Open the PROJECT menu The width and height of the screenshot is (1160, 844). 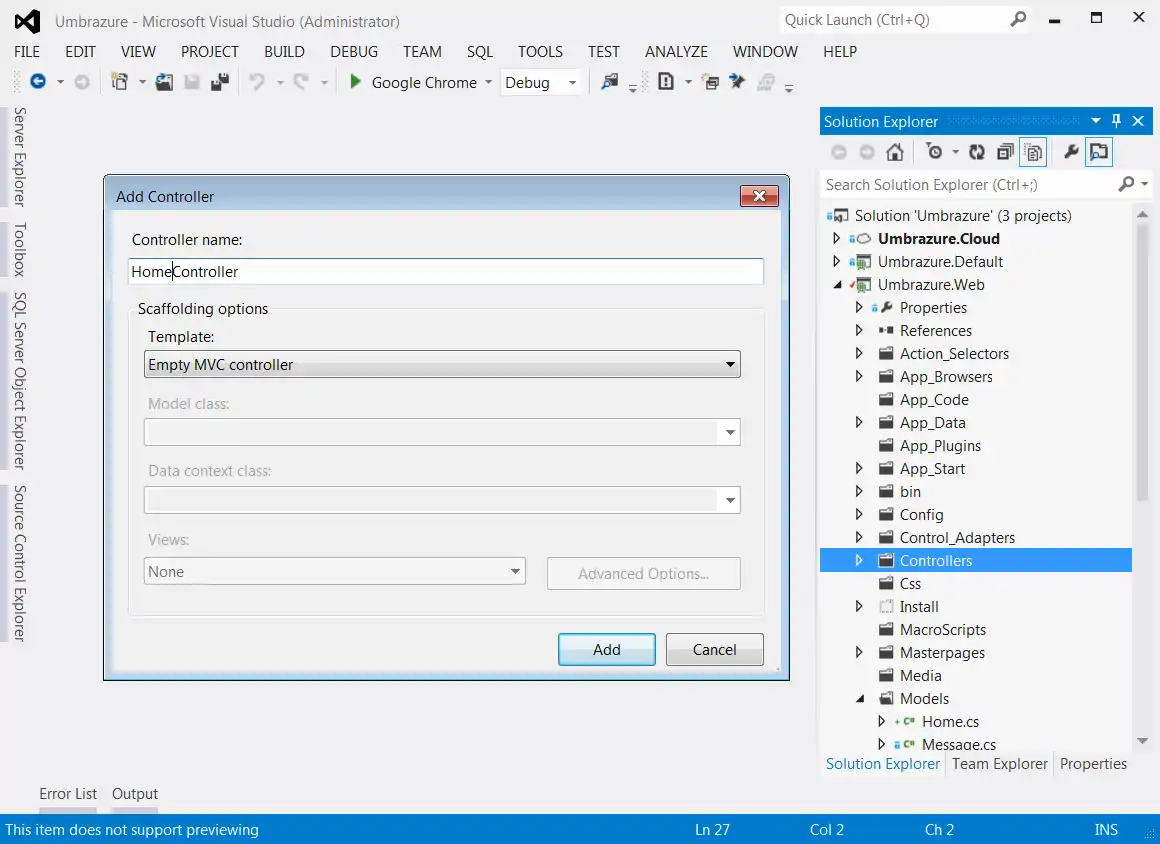(210, 52)
